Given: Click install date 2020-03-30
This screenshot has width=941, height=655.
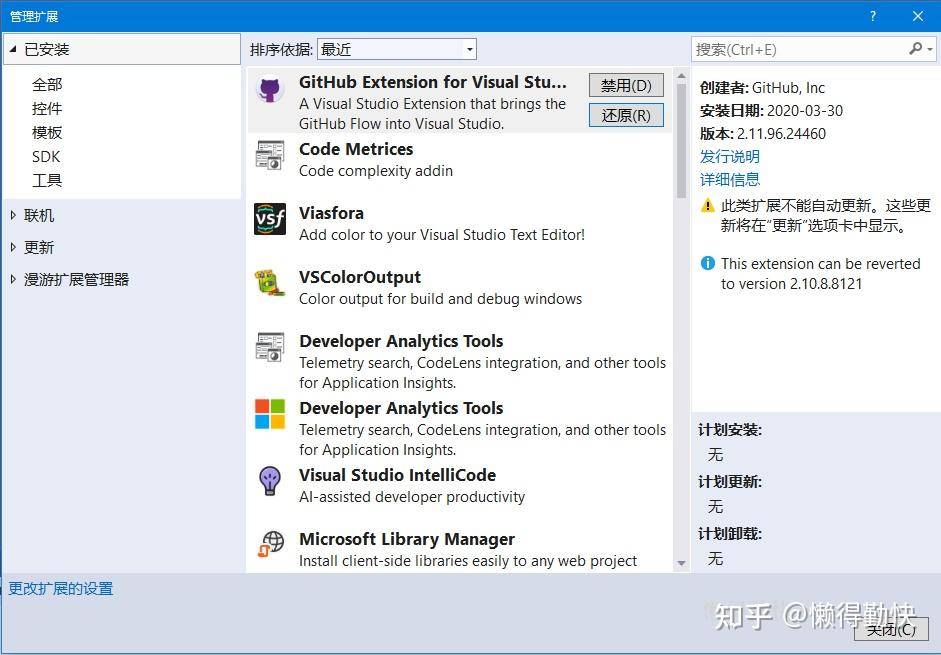Looking at the screenshot, I should (805, 111).
